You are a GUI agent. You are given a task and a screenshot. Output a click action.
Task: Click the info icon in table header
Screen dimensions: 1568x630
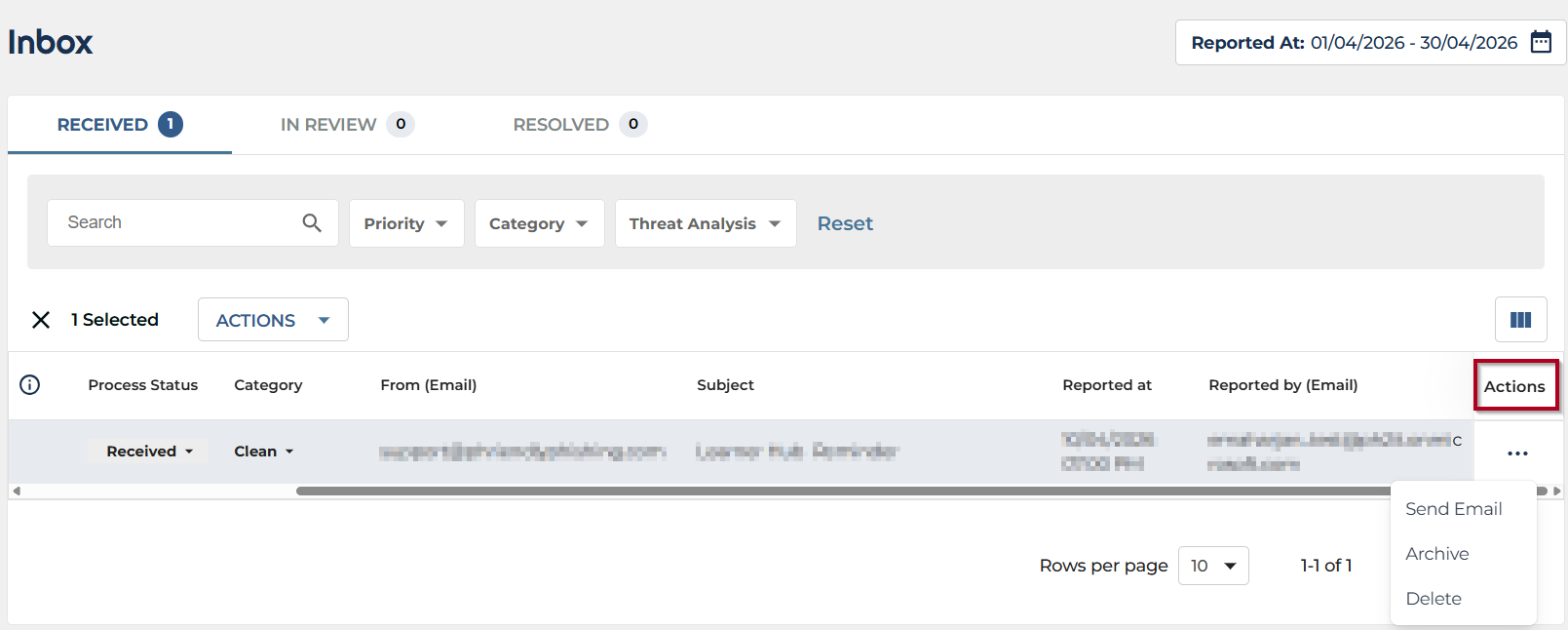[30, 385]
